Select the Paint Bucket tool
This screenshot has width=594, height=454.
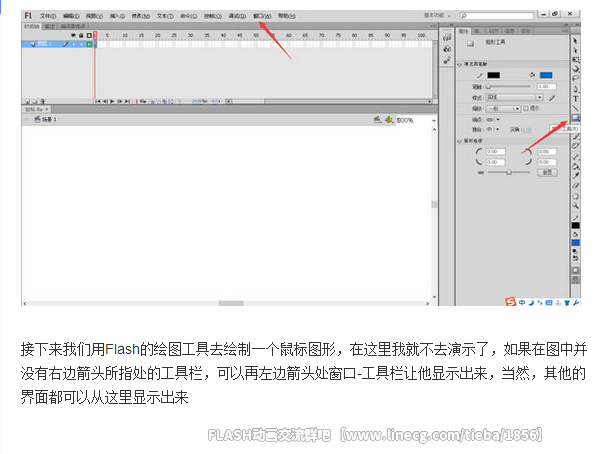(575, 166)
